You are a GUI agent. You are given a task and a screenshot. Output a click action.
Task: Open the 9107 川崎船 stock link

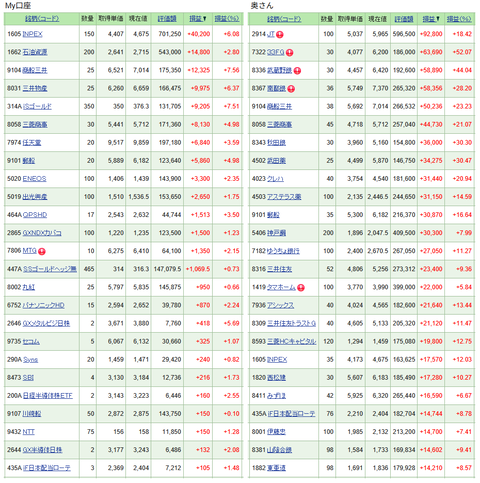coord(32,414)
